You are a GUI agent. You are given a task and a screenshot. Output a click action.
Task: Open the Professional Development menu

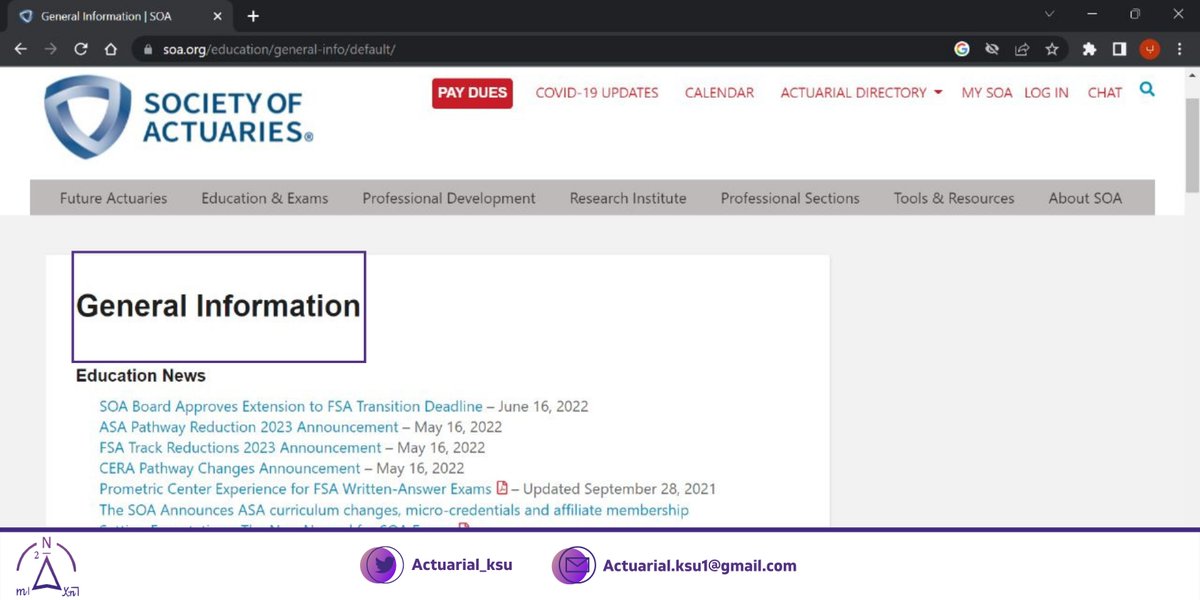449,198
